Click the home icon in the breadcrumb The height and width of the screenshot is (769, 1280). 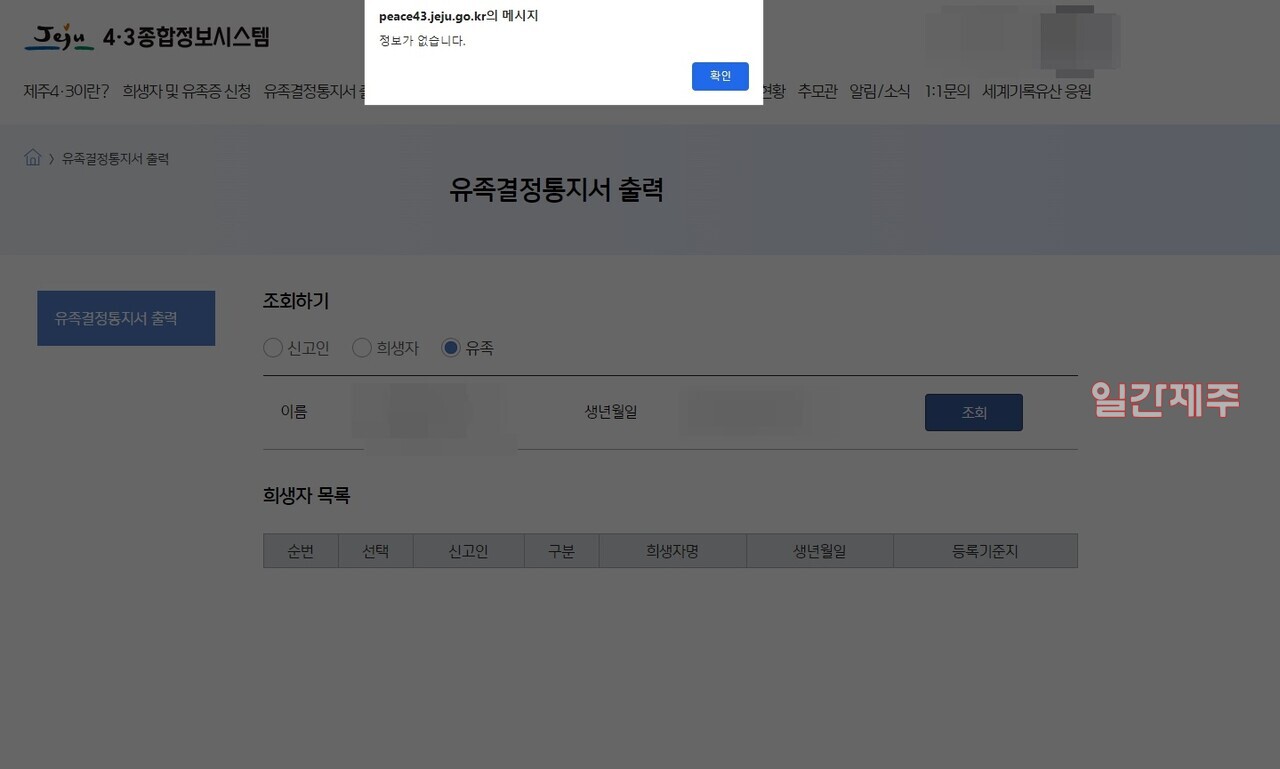pos(31,157)
